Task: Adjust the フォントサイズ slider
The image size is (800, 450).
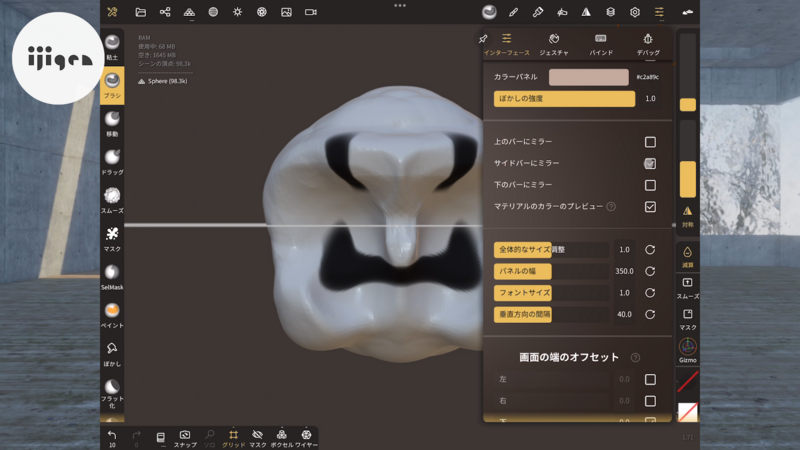Action: pos(551,293)
